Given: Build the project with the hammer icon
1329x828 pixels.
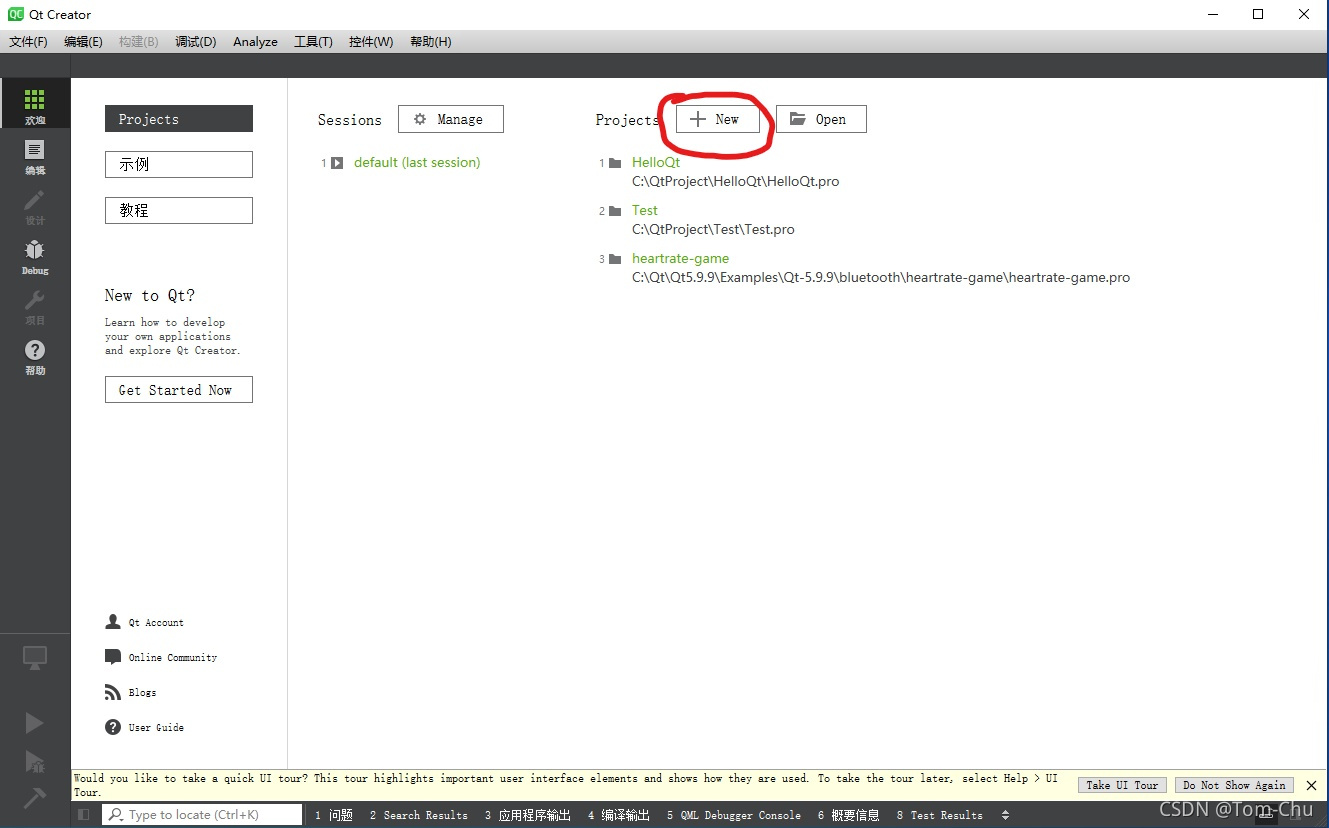Looking at the screenshot, I should point(35,796).
